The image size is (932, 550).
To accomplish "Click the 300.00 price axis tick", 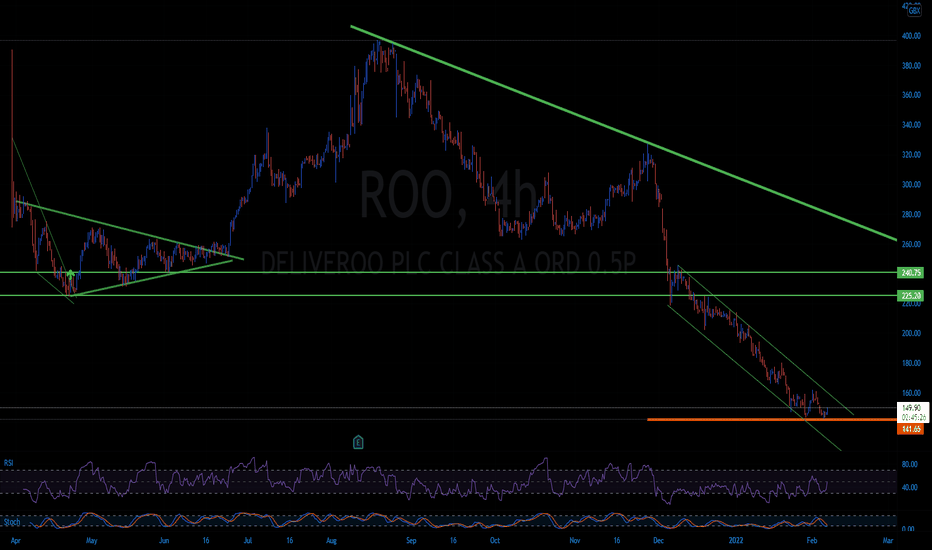I will click(911, 184).
